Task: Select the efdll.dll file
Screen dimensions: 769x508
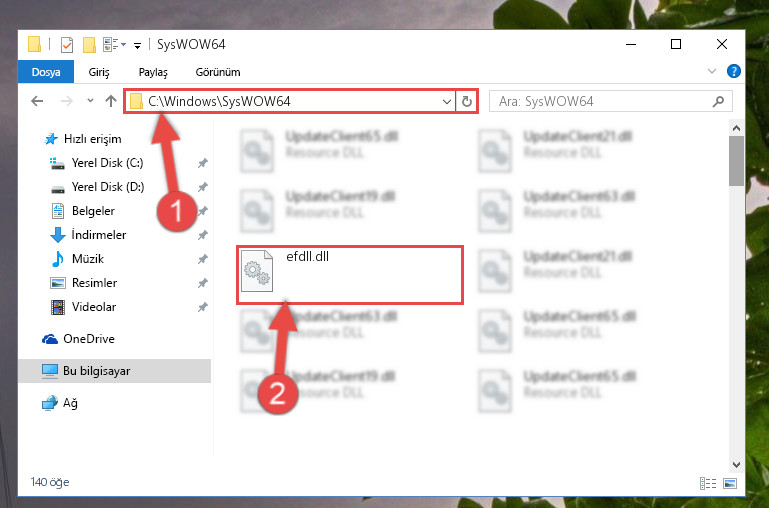Action: 350,275
